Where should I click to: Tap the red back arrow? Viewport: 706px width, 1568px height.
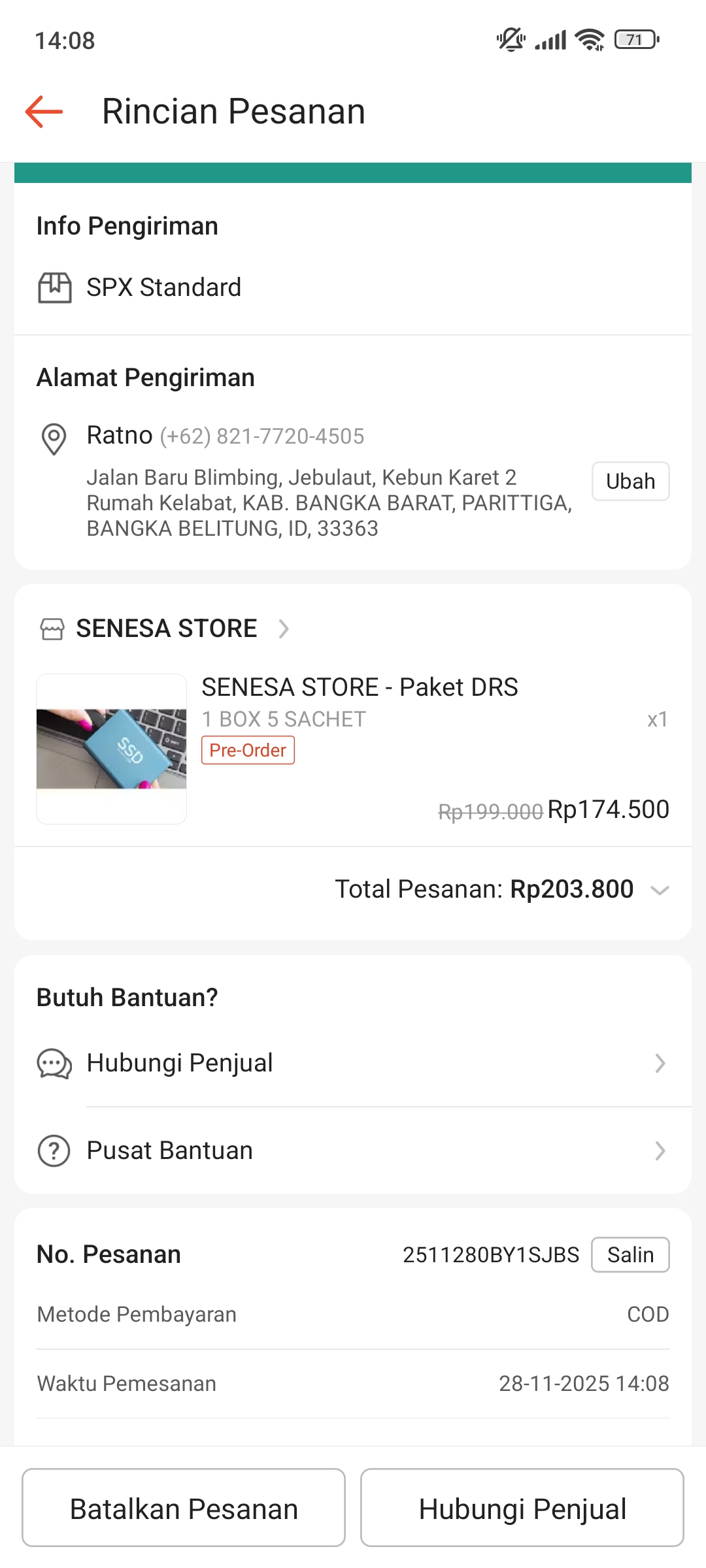[44, 112]
